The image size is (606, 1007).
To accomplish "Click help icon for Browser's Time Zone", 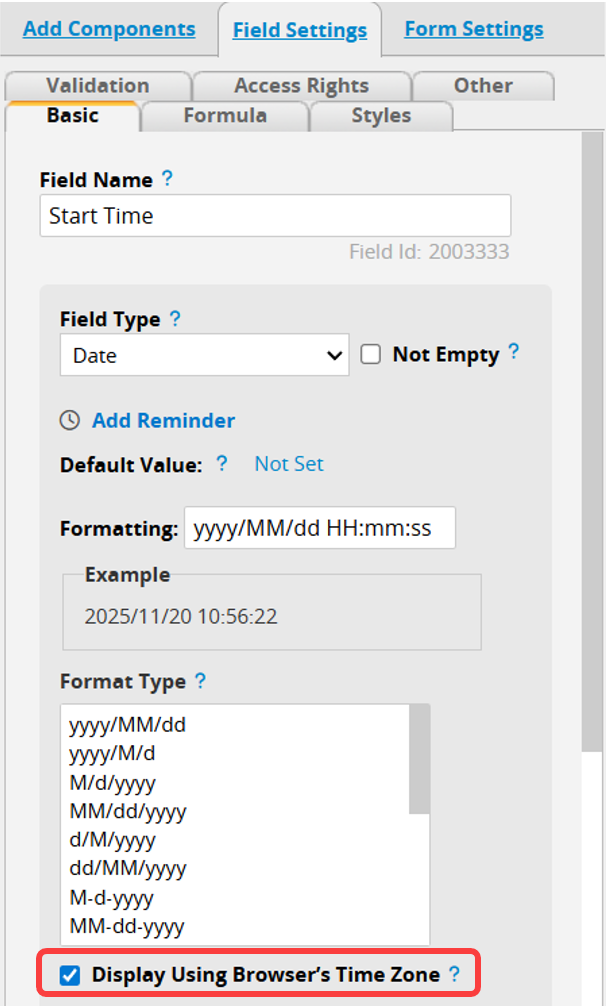I will tap(455, 973).
